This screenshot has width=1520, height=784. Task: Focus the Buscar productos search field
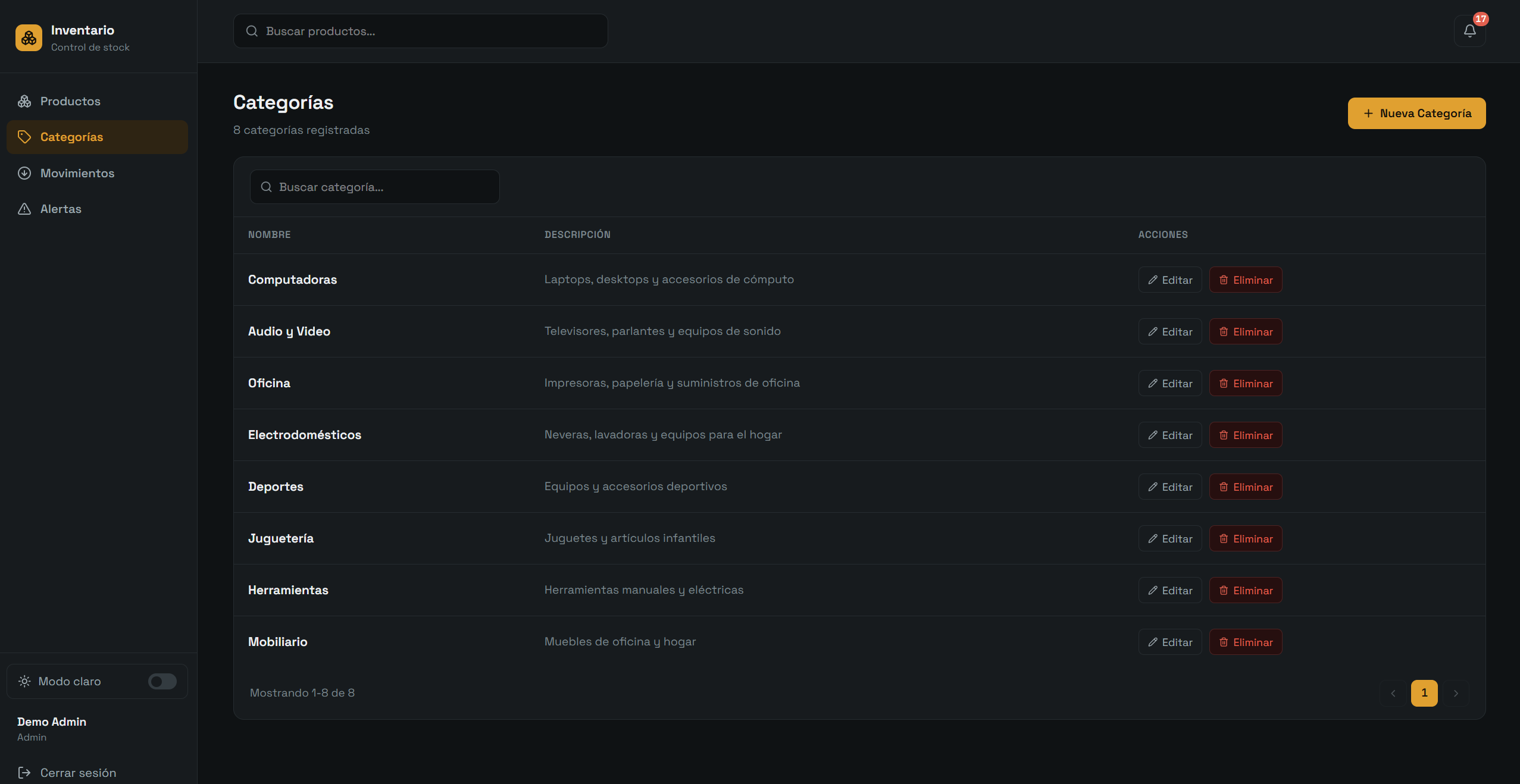pyautogui.click(x=420, y=31)
